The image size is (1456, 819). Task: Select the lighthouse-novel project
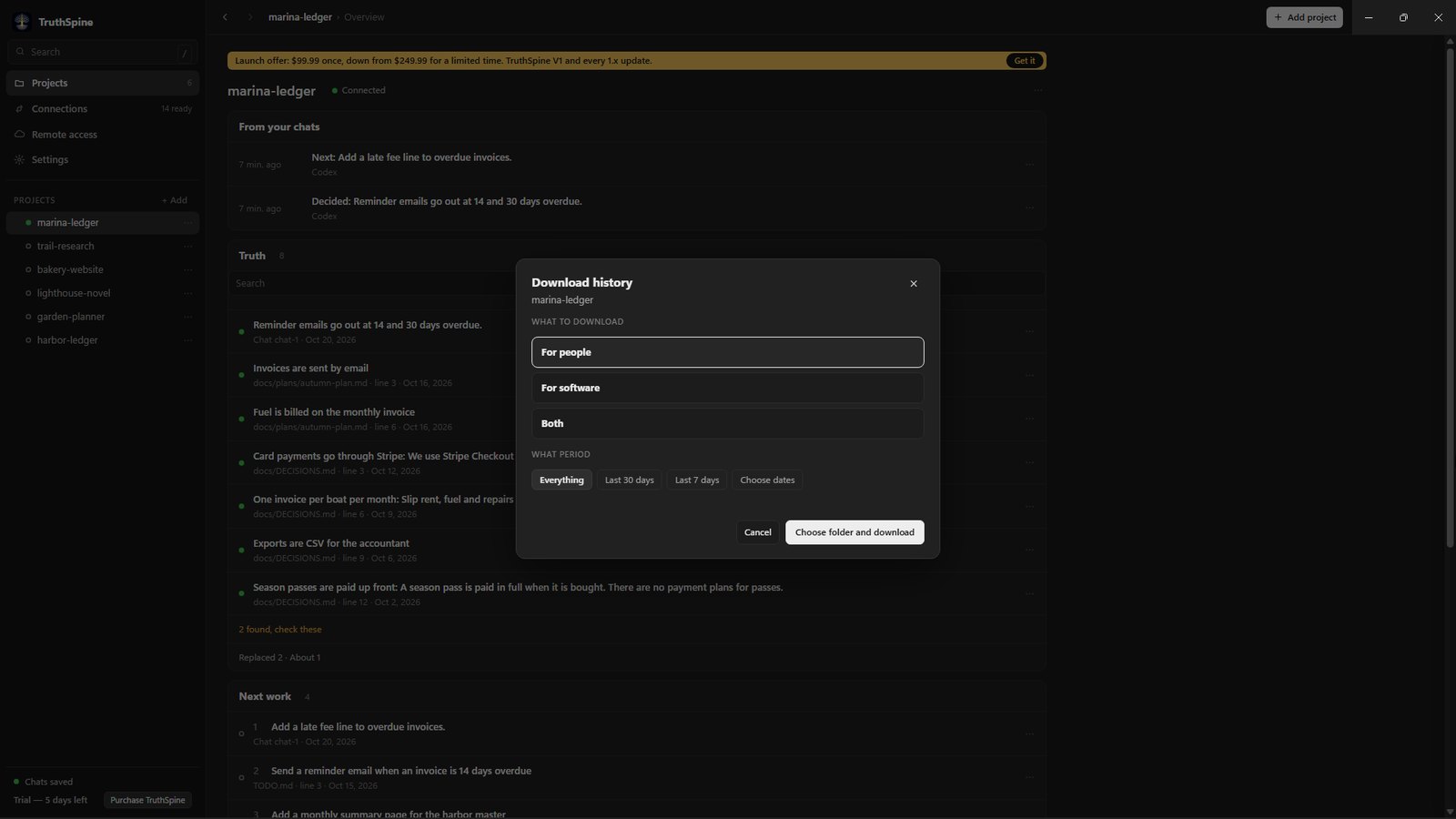click(103, 293)
